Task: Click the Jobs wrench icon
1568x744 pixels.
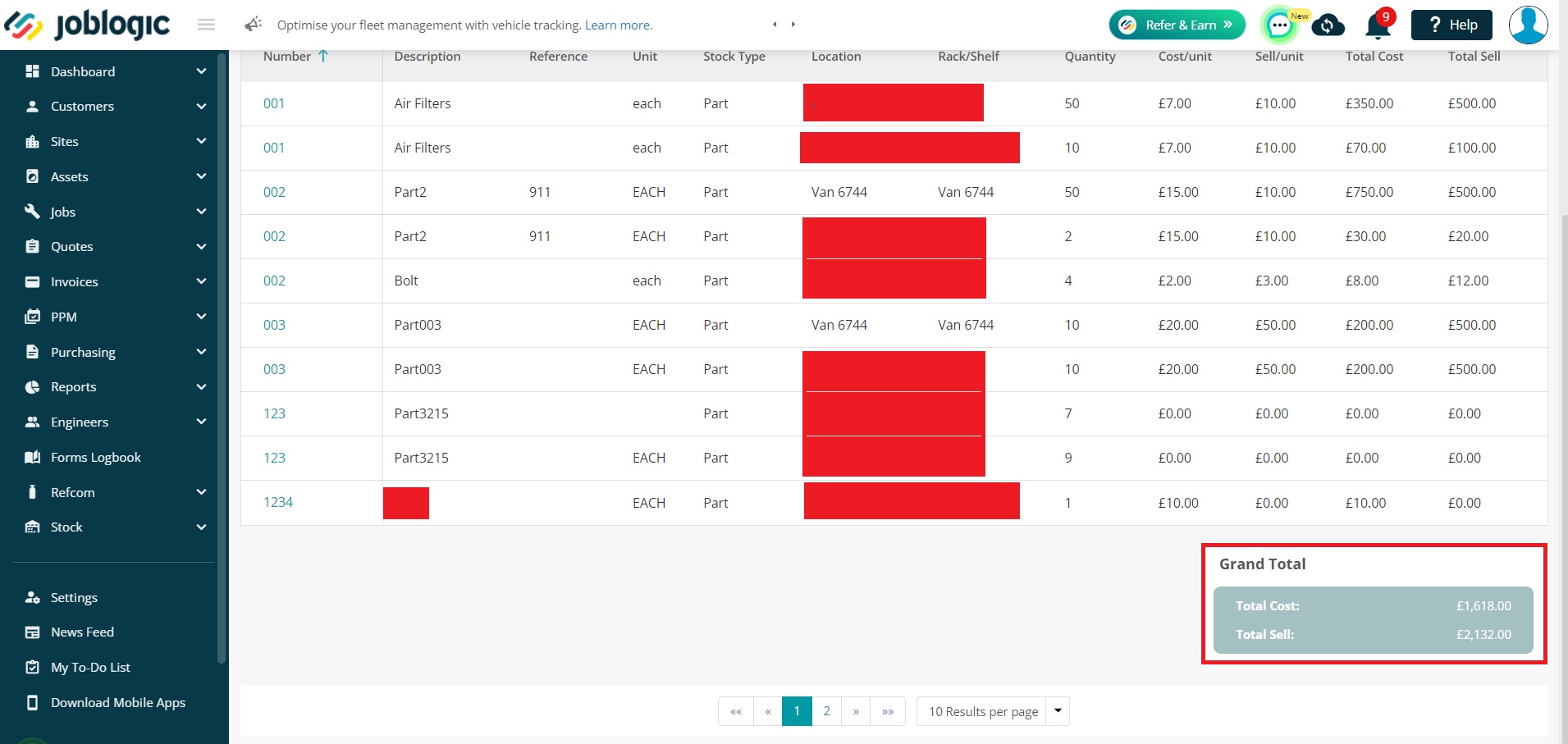Action: 32,212
